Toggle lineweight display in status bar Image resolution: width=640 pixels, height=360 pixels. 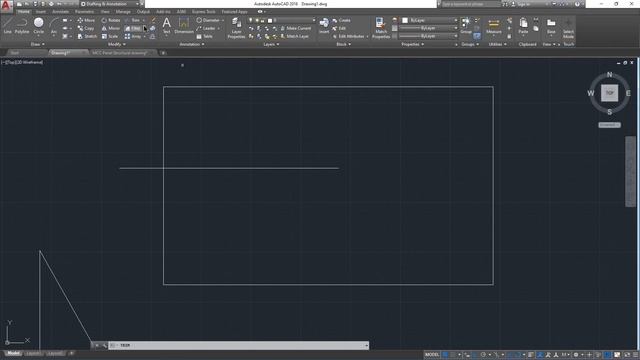point(531,355)
